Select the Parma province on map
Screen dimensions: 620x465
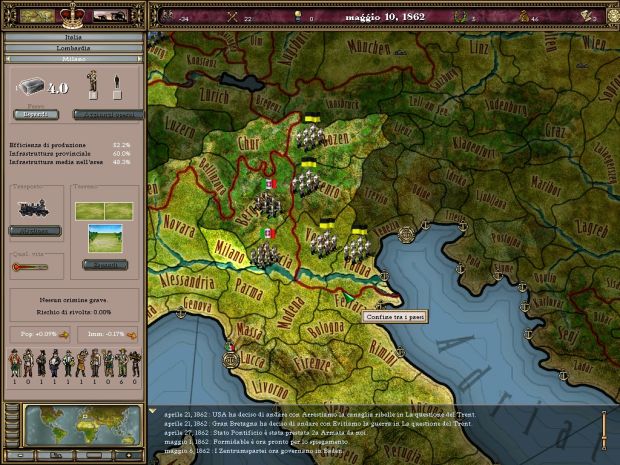(x=249, y=289)
